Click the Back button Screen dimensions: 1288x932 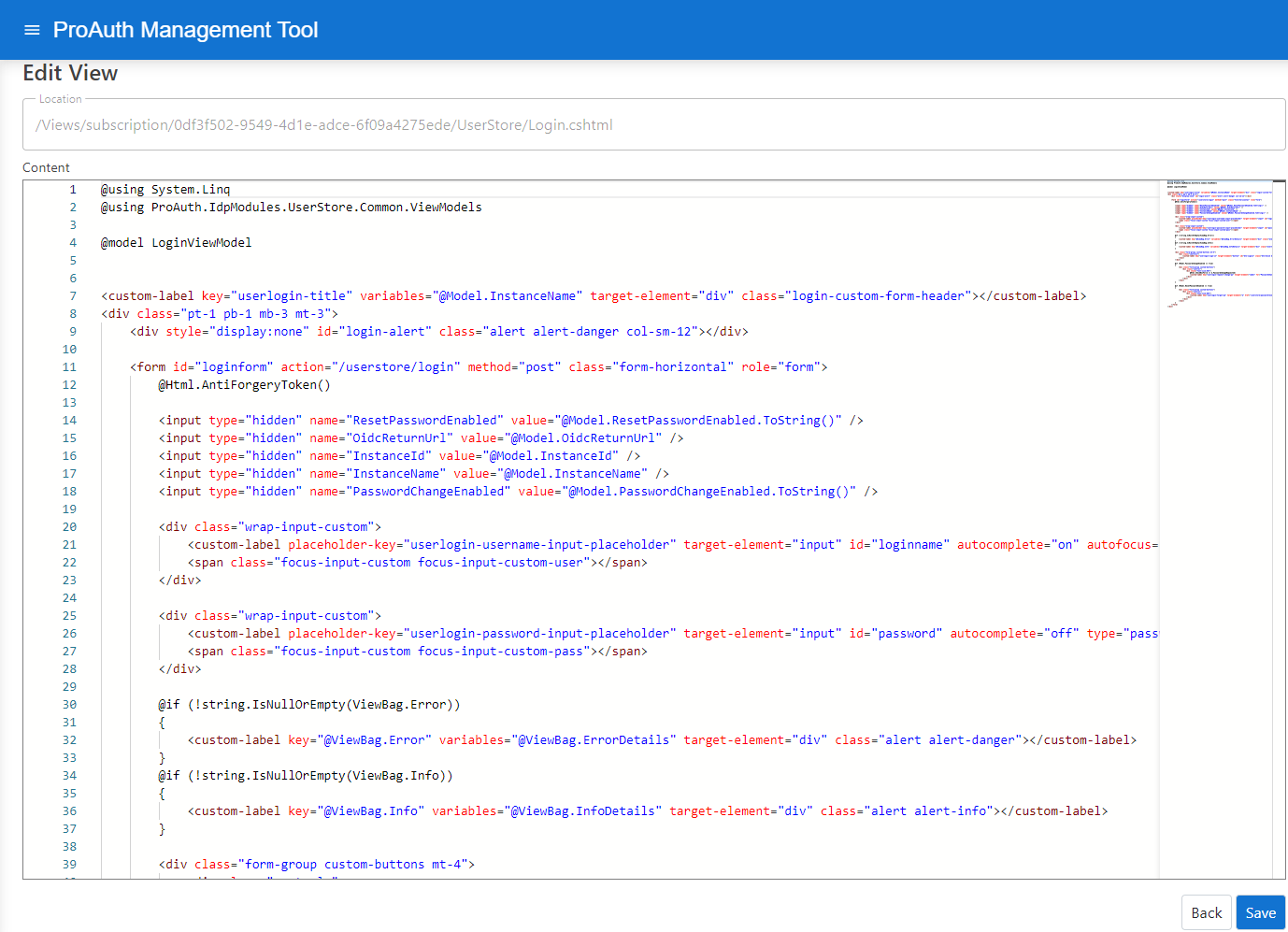1206,912
